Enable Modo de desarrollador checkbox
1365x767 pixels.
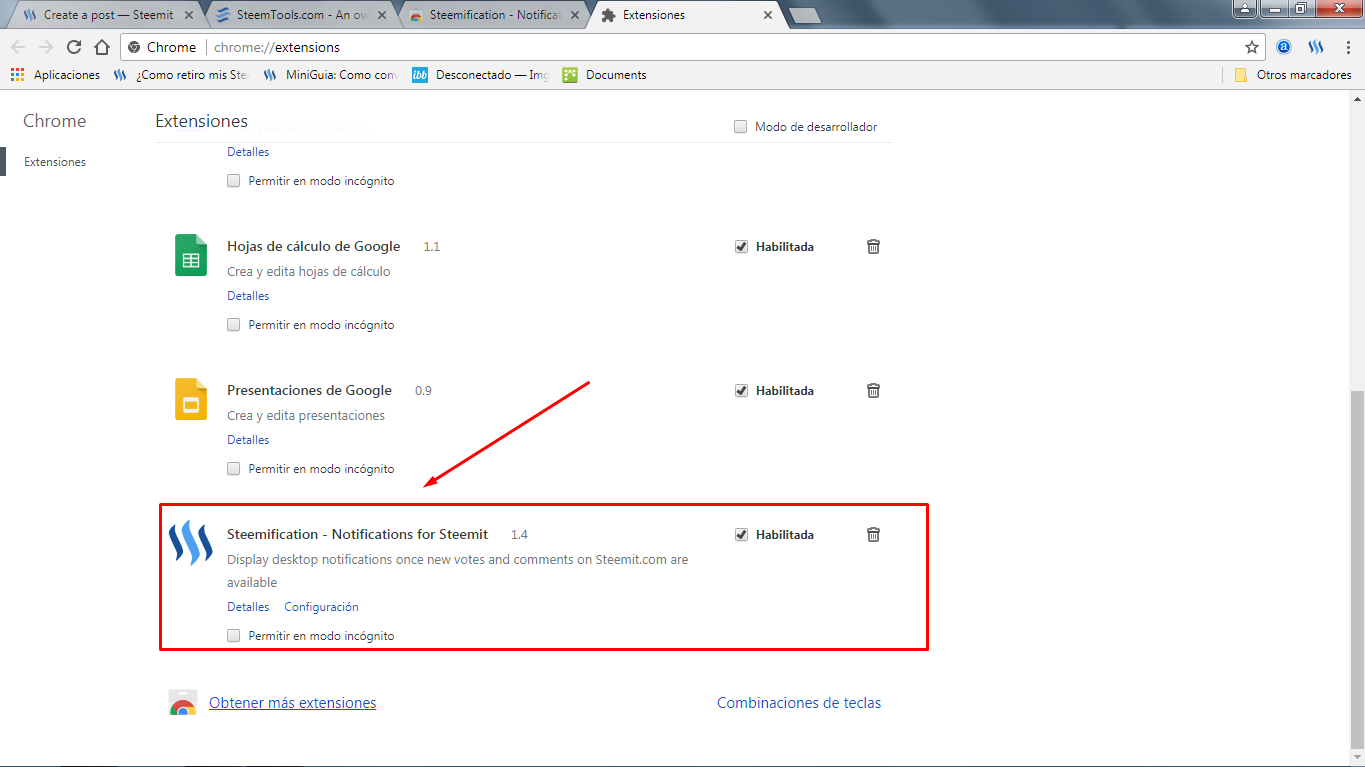[x=741, y=127]
